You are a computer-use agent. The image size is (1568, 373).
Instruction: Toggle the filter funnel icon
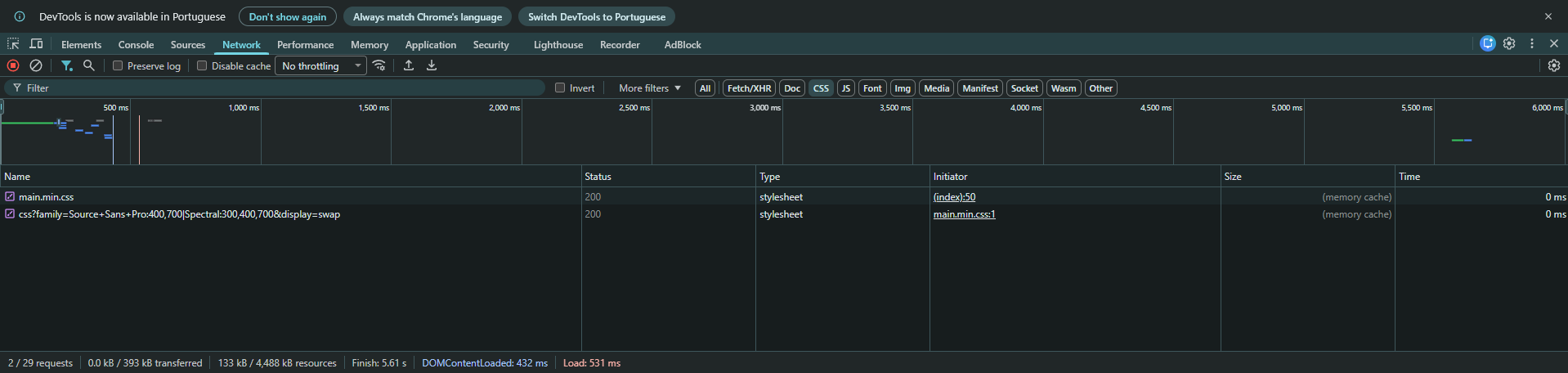[67, 65]
